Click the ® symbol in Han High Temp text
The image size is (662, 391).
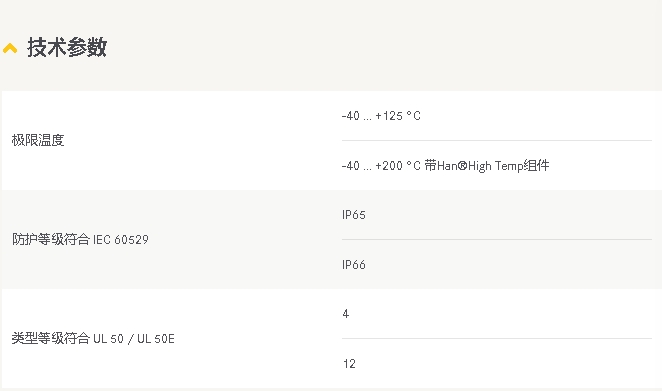click(x=462, y=166)
